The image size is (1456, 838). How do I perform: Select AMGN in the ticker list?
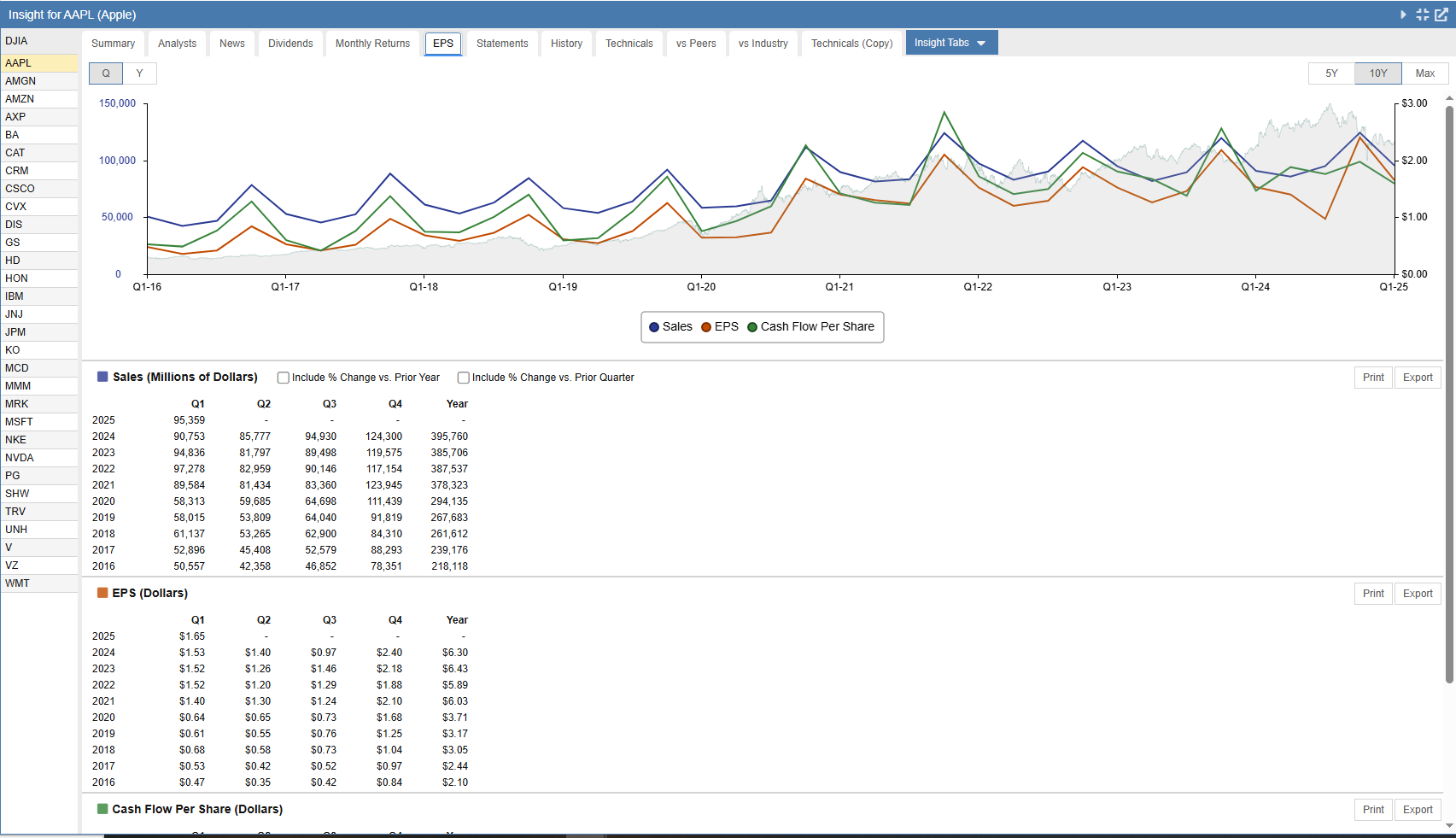[x=39, y=81]
